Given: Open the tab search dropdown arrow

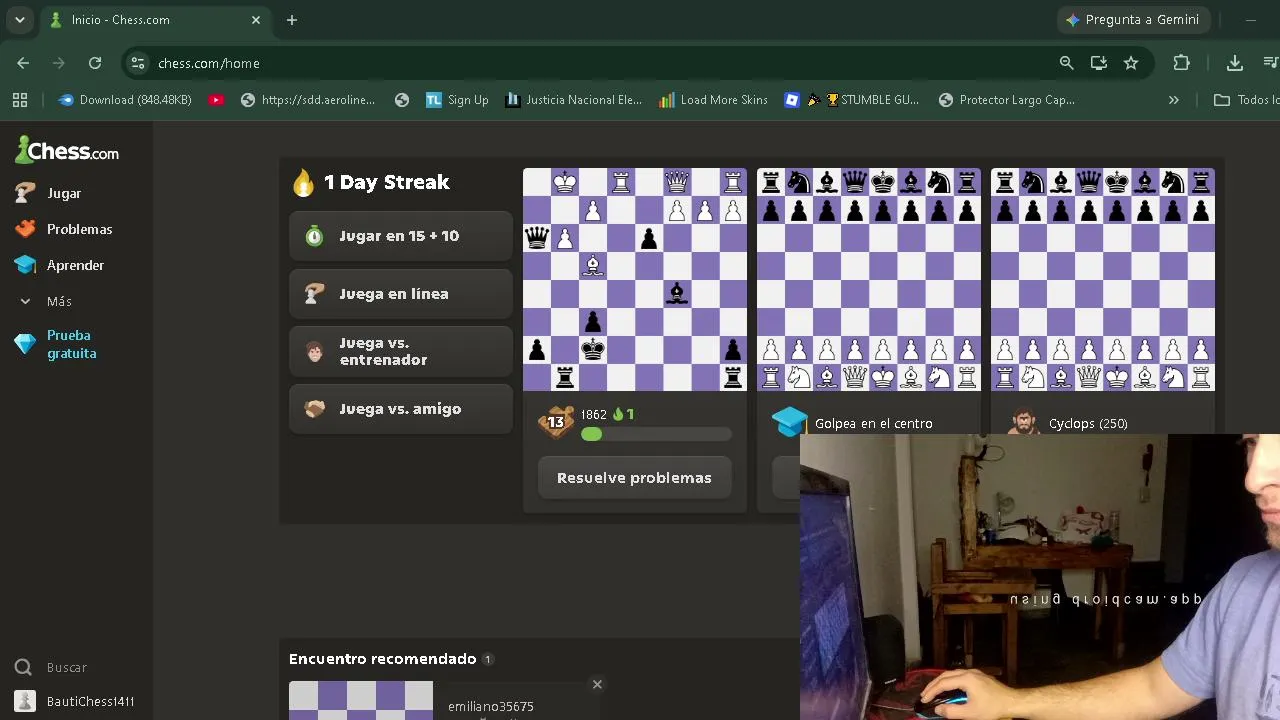Looking at the screenshot, I should pyautogui.click(x=19, y=20).
